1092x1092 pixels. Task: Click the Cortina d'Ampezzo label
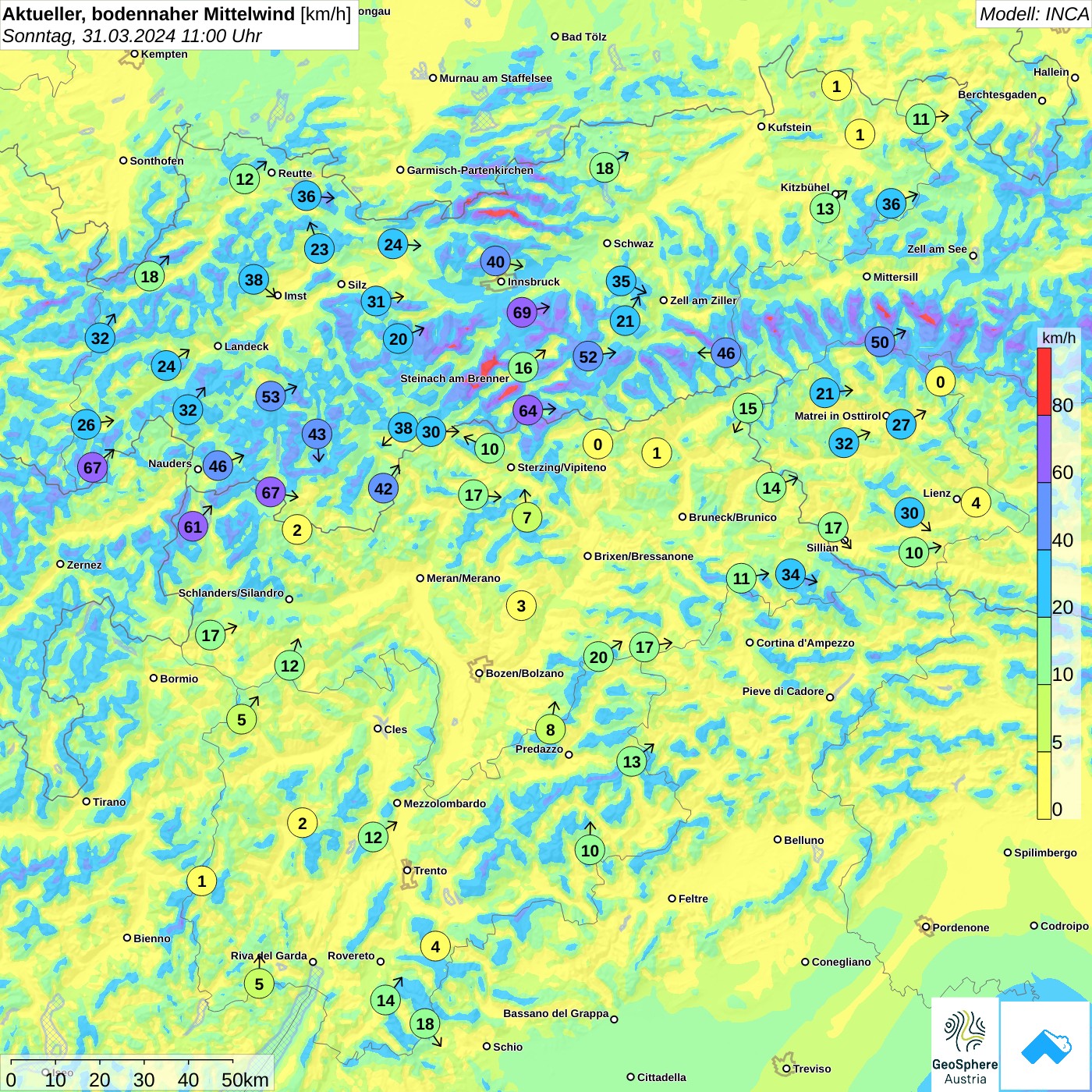(805, 643)
